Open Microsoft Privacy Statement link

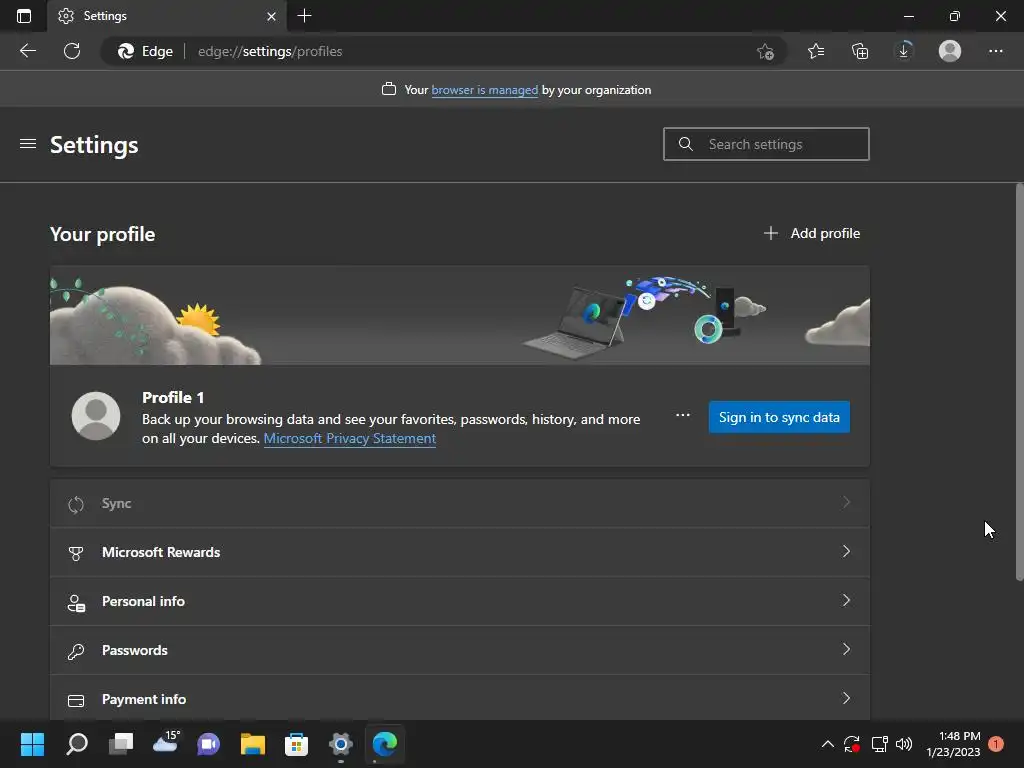click(x=349, y=438)
